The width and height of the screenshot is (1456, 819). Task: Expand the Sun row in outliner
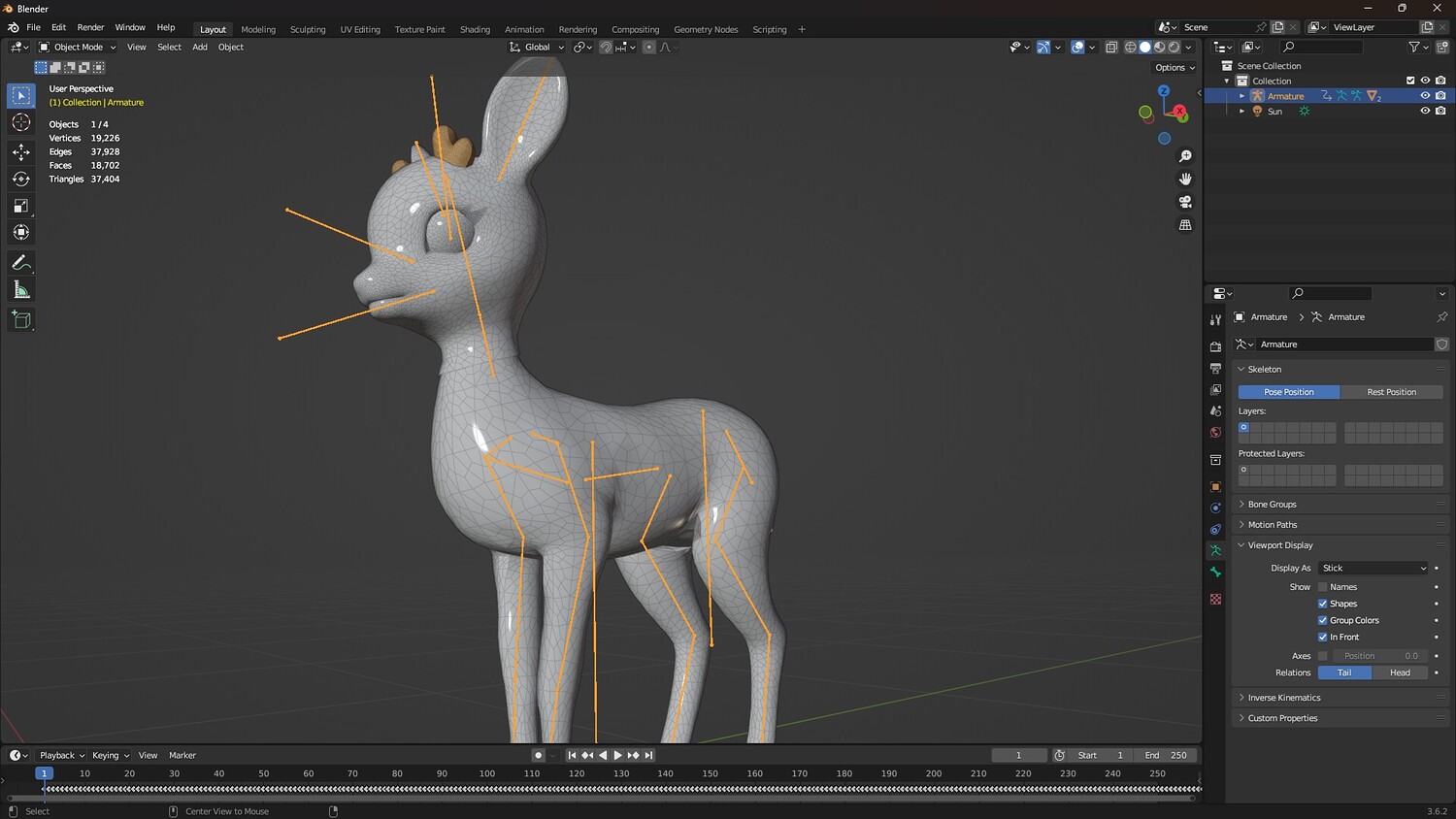click(x=1241, y=111)
